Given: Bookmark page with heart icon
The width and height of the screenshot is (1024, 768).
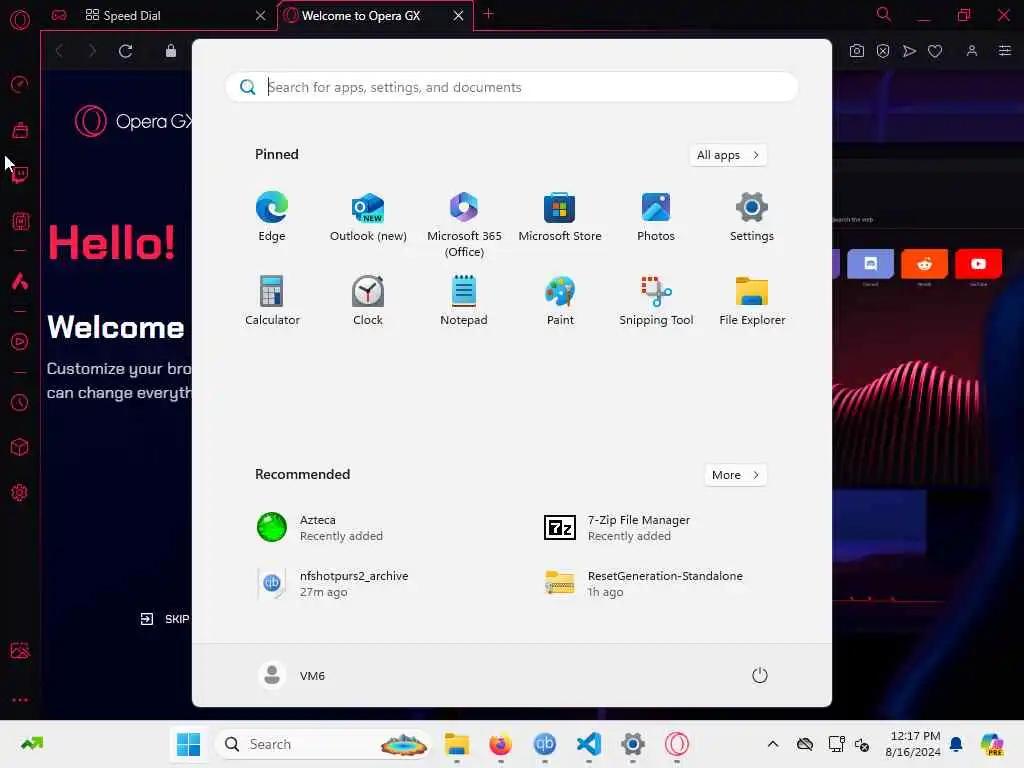Looking at the screenshot, I should (x=935, y=51).
